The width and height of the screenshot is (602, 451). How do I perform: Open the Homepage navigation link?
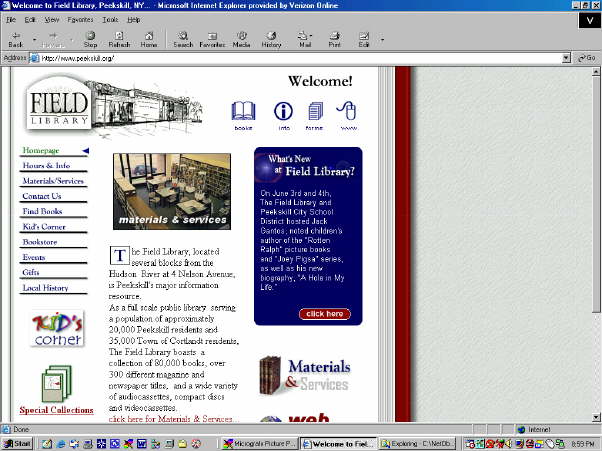(x=41, y=150)
